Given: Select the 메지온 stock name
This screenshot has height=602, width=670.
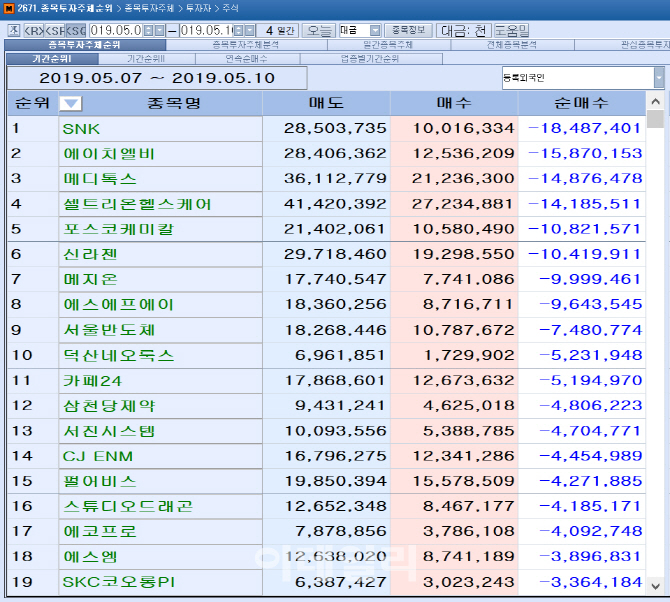Looking at the screenshot, I should 90,280.
